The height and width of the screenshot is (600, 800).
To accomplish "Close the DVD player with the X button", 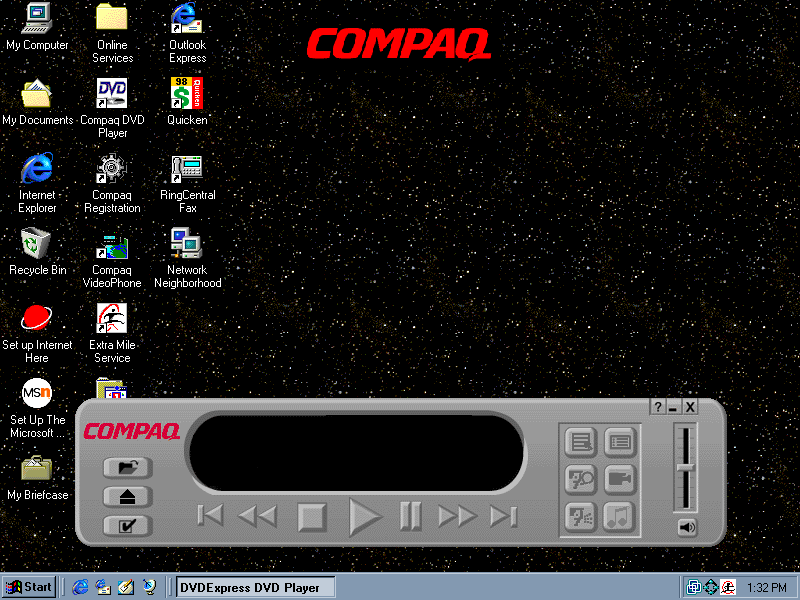I will click(690, 407).
